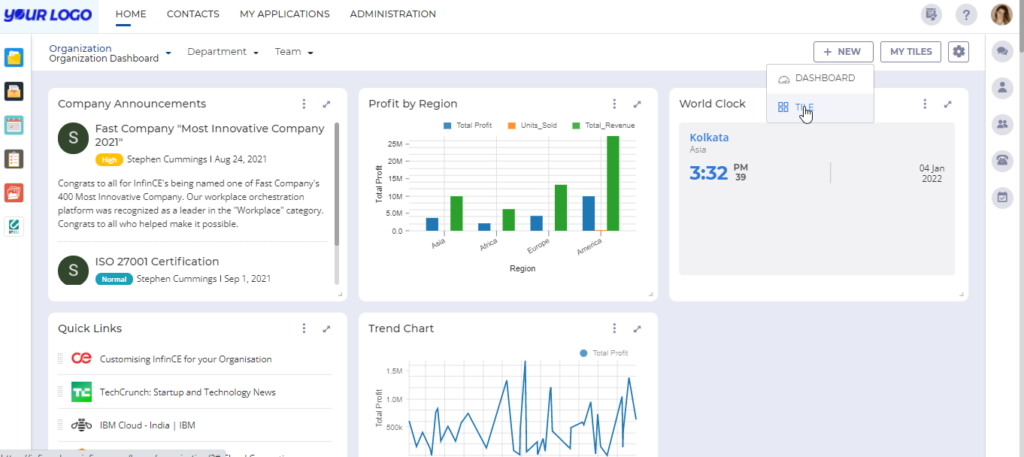
Task: Click the High priority badge
Action: point(109,159)
